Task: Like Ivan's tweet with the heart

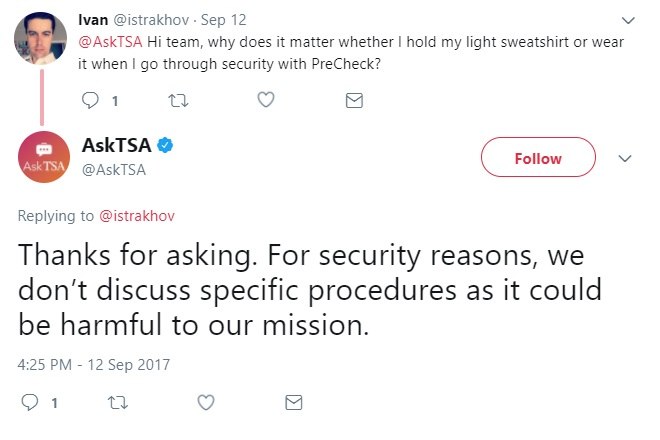Action: click(266, 100)
